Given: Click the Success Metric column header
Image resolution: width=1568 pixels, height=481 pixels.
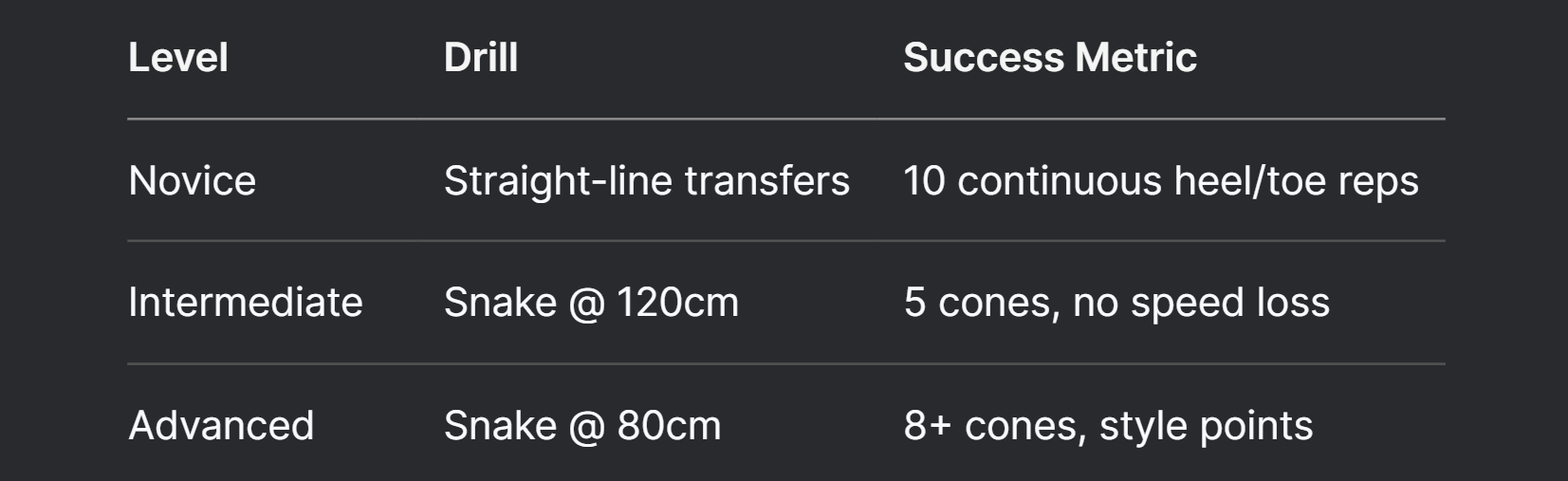Looking at the screenshot, I should (x=1050, y=58).
